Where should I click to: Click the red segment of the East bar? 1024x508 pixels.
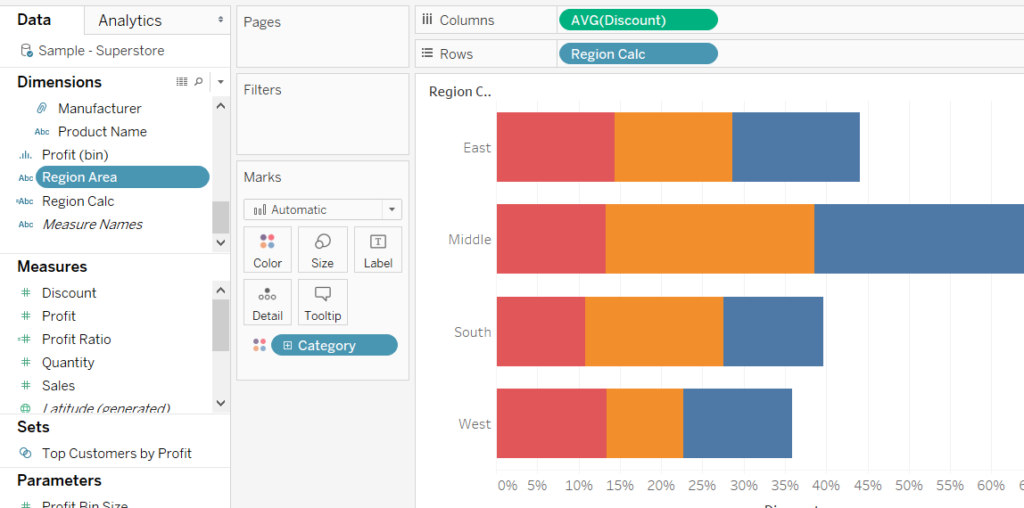pos(555,147)
